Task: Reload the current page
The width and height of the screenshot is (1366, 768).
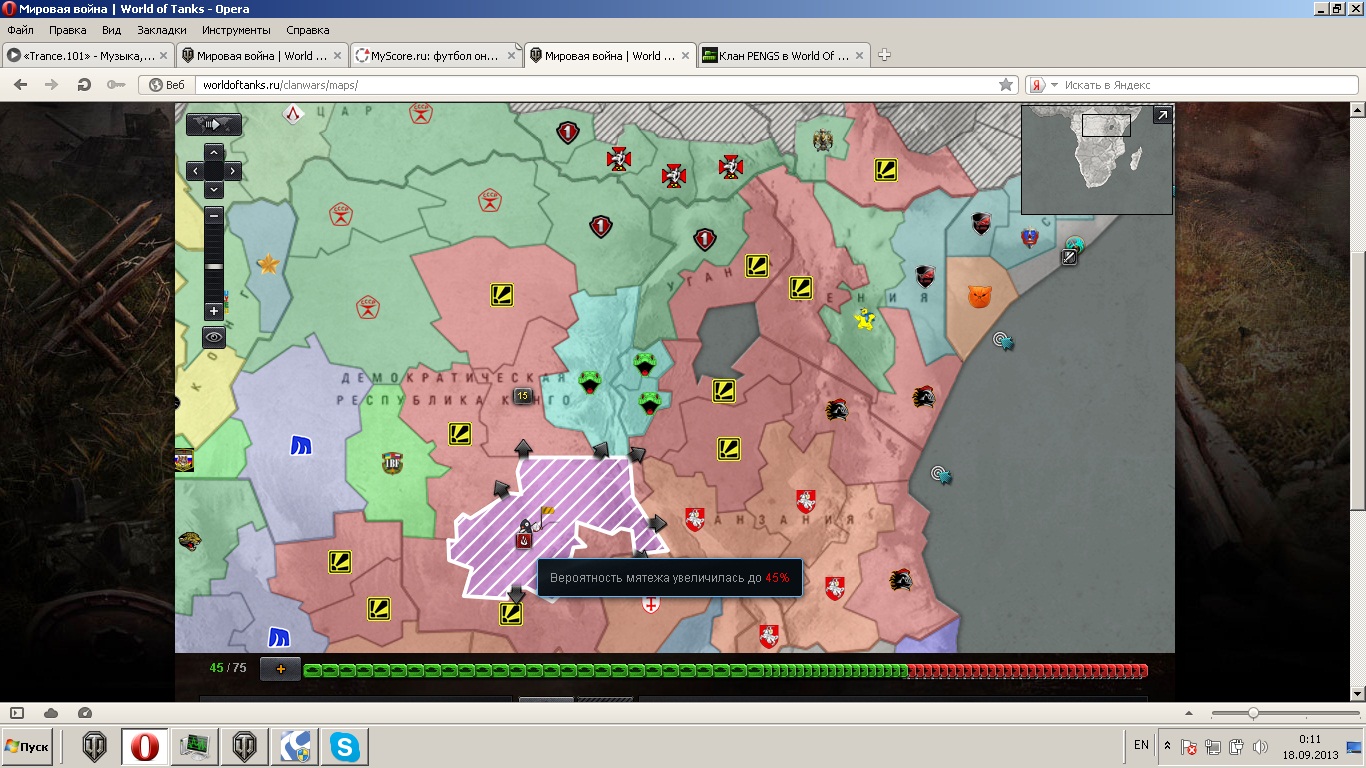Action: pyautogui.click(x=84, y=85)
